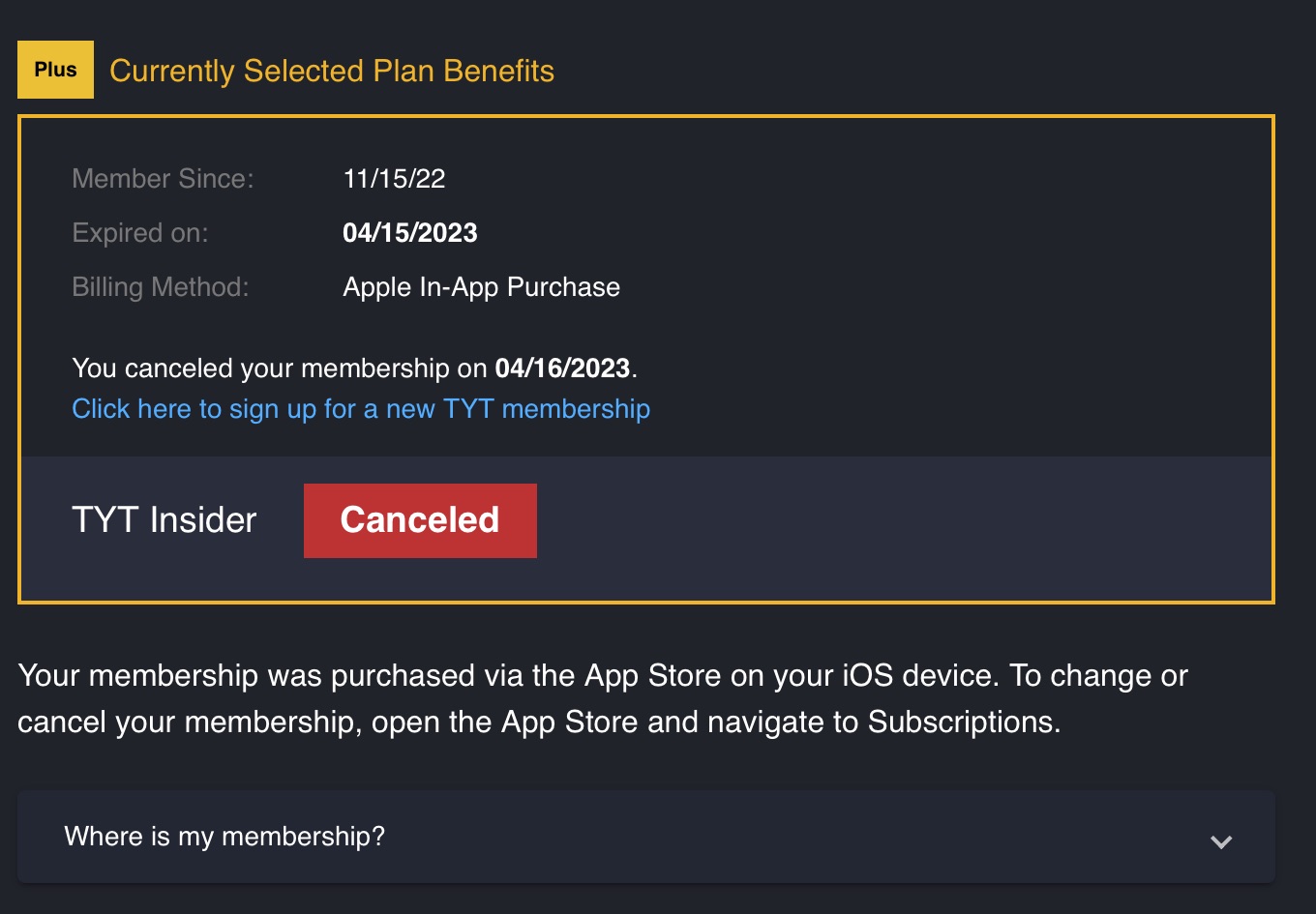Select the 11/15/22 member since date
The width and height of the screenshot is (1316, 914).
(394, 179)
